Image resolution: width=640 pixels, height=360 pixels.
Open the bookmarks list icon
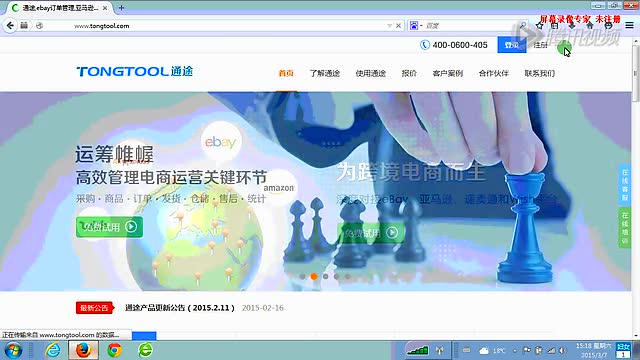(x=555, y=26)
